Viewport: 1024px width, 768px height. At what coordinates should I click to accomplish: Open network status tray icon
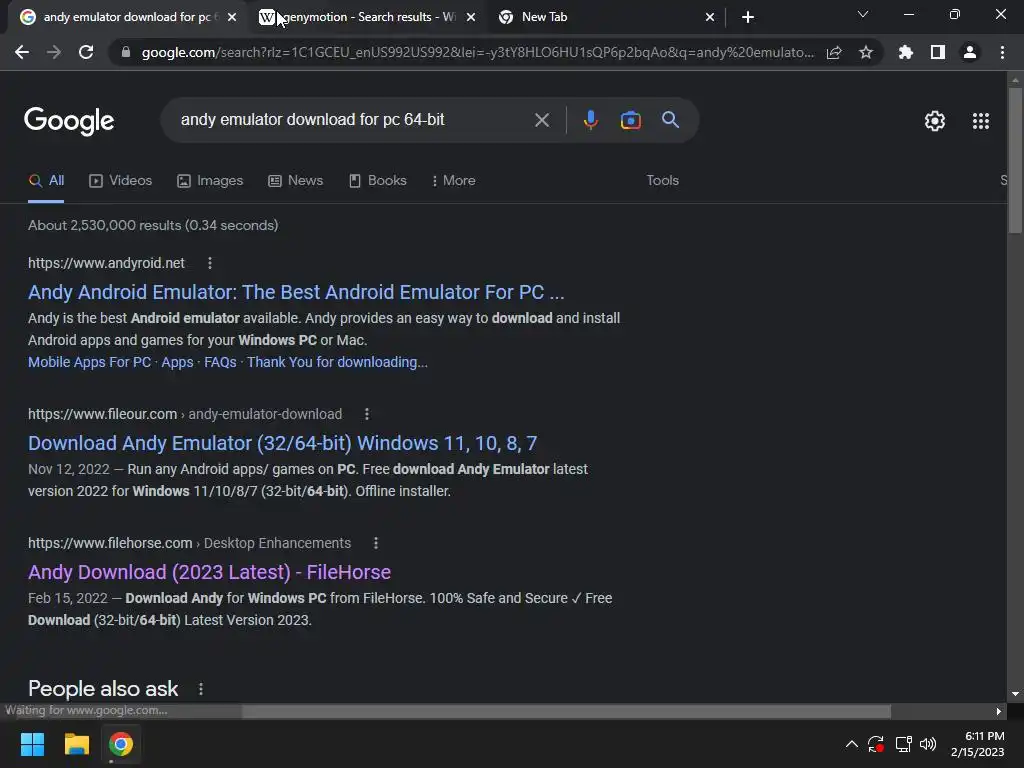point(903,744)
